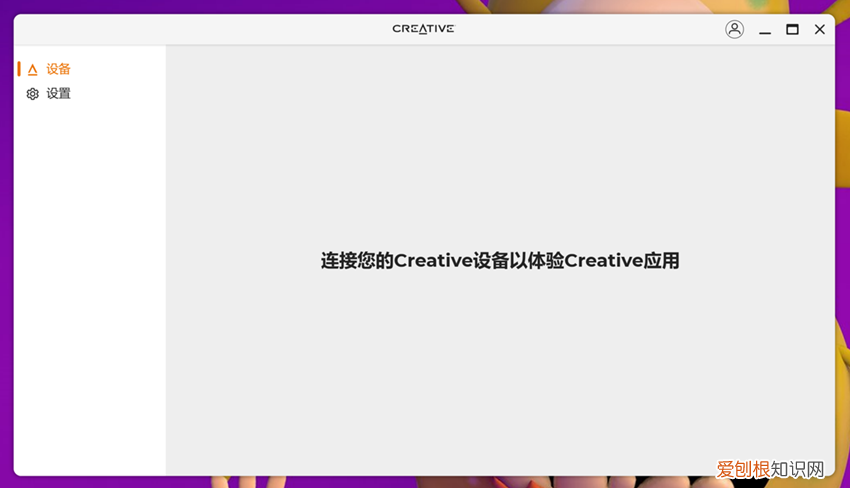This screenshot has height=488, width=850.
Task: Close the Creative app window
Action: click(x=820, y=30)
